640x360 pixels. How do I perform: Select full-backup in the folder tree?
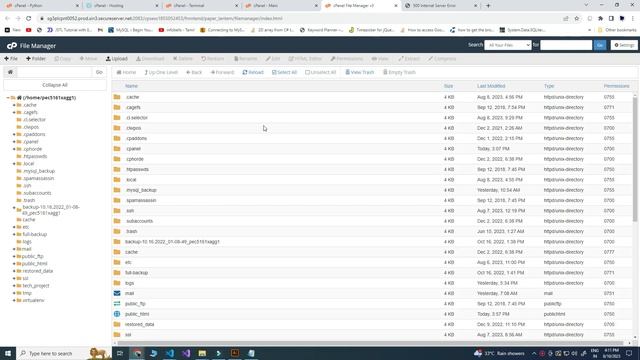pos(35,234)
